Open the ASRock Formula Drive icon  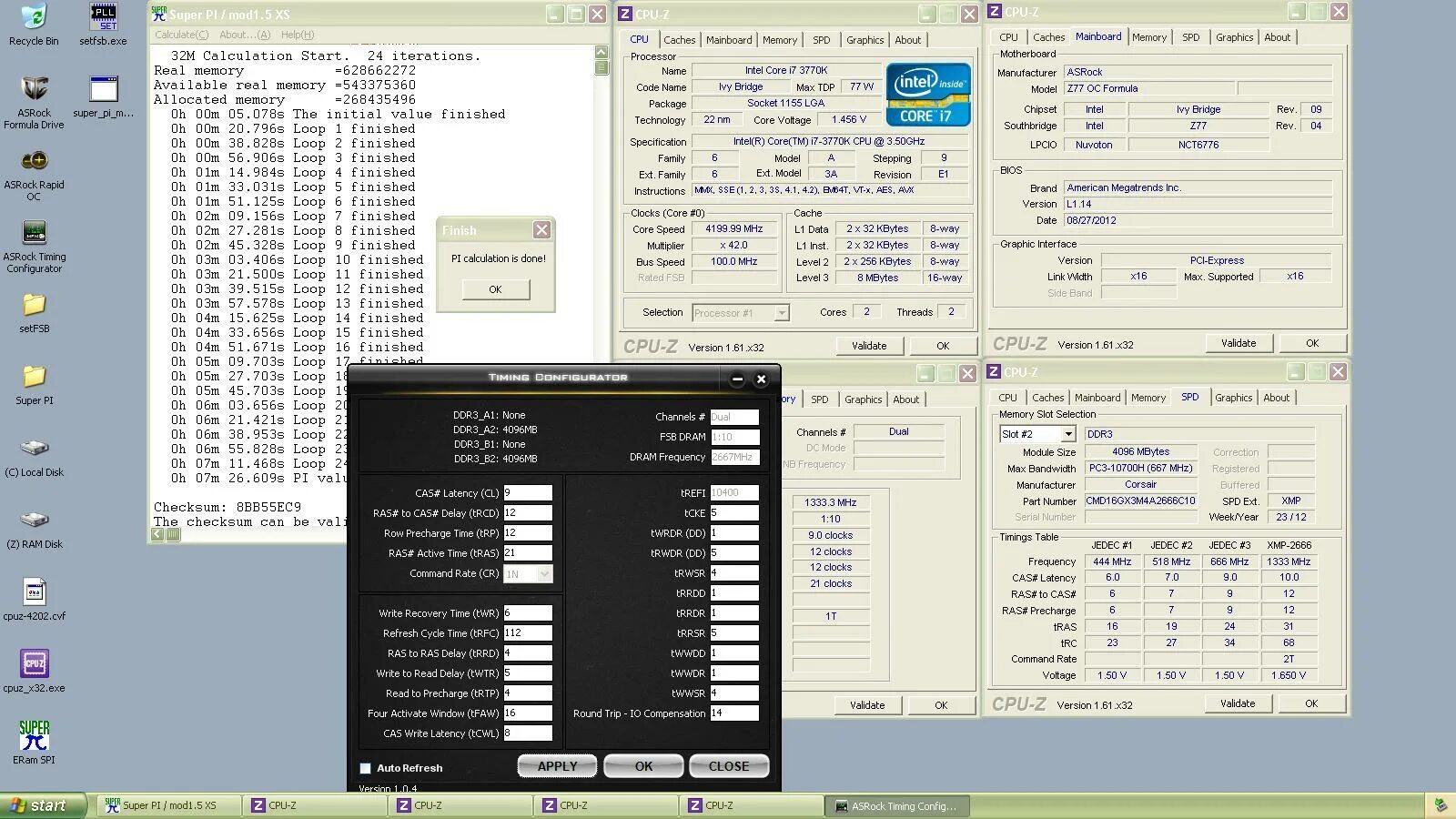[x=34, y=88]
